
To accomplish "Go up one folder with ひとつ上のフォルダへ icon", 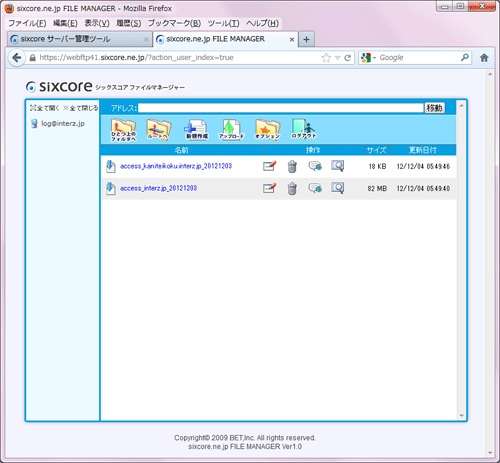I will 123,130.
